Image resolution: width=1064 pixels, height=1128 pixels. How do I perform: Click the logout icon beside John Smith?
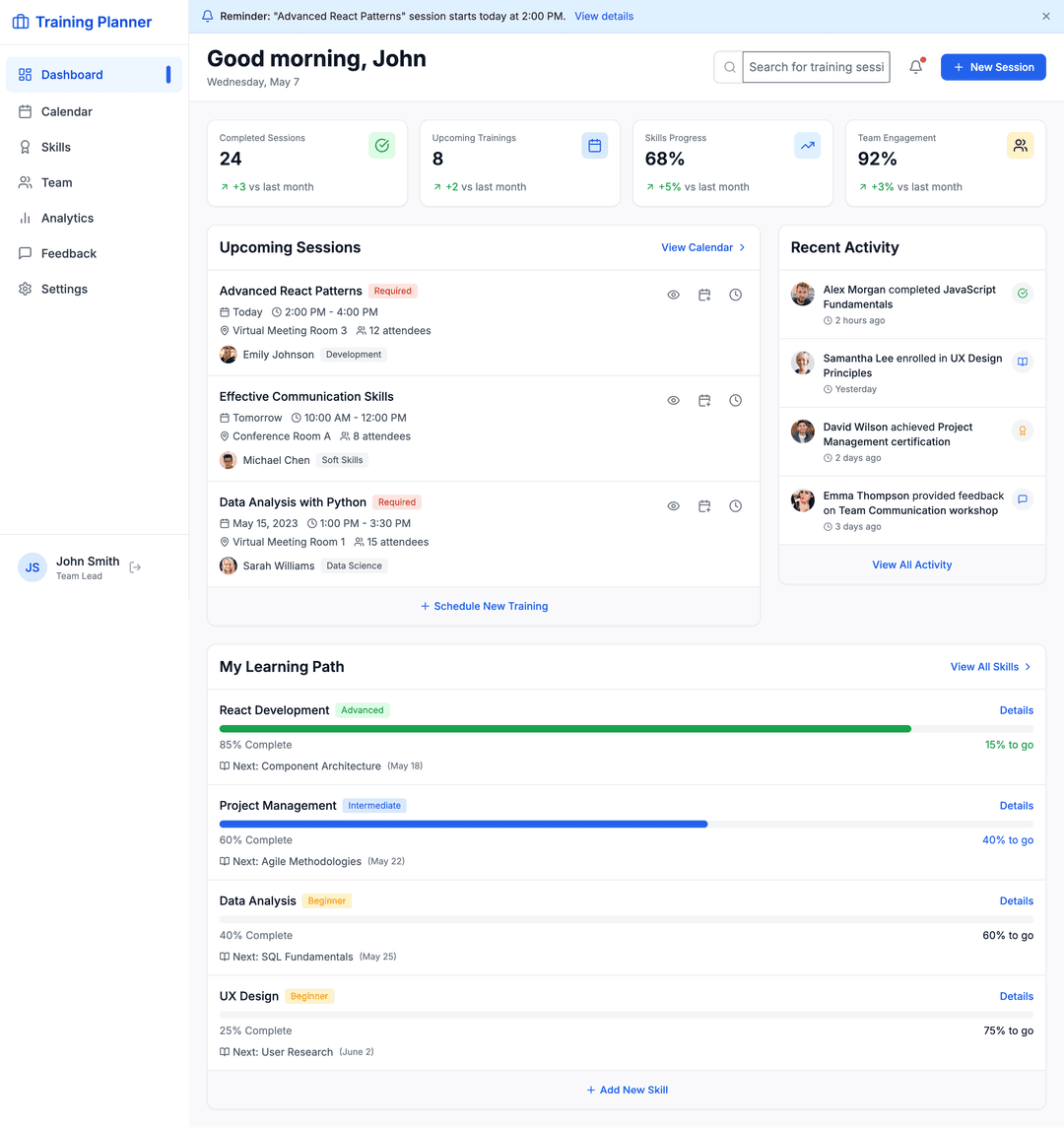[136, 567]
